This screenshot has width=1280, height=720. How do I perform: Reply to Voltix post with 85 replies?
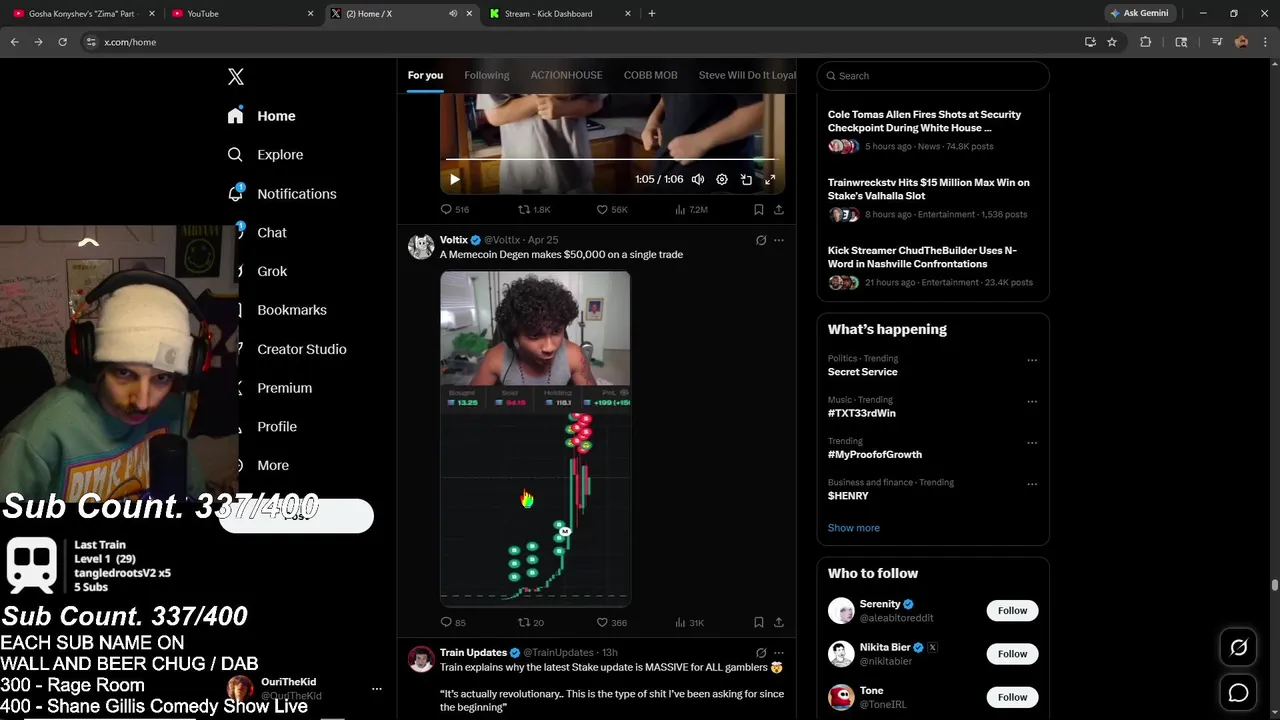point(453,622)
